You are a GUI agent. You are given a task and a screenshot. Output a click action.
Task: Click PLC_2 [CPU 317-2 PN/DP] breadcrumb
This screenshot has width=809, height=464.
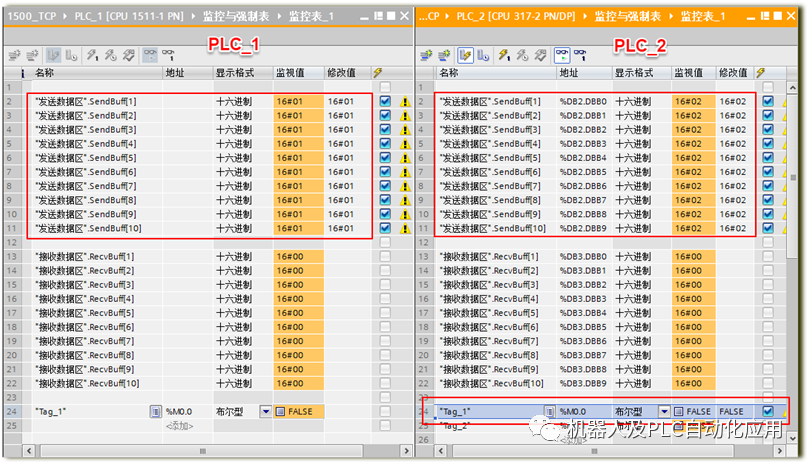(x=516, y=17)
